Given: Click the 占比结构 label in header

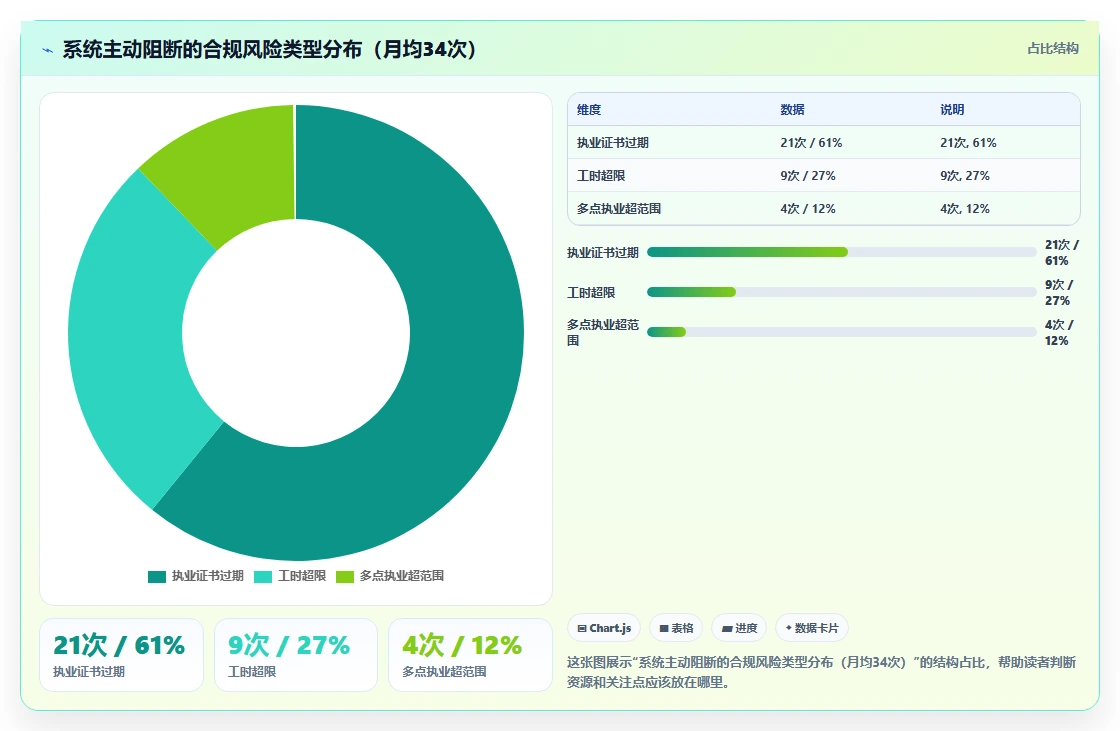Looking at the screenshot, I should point(1052,49).
